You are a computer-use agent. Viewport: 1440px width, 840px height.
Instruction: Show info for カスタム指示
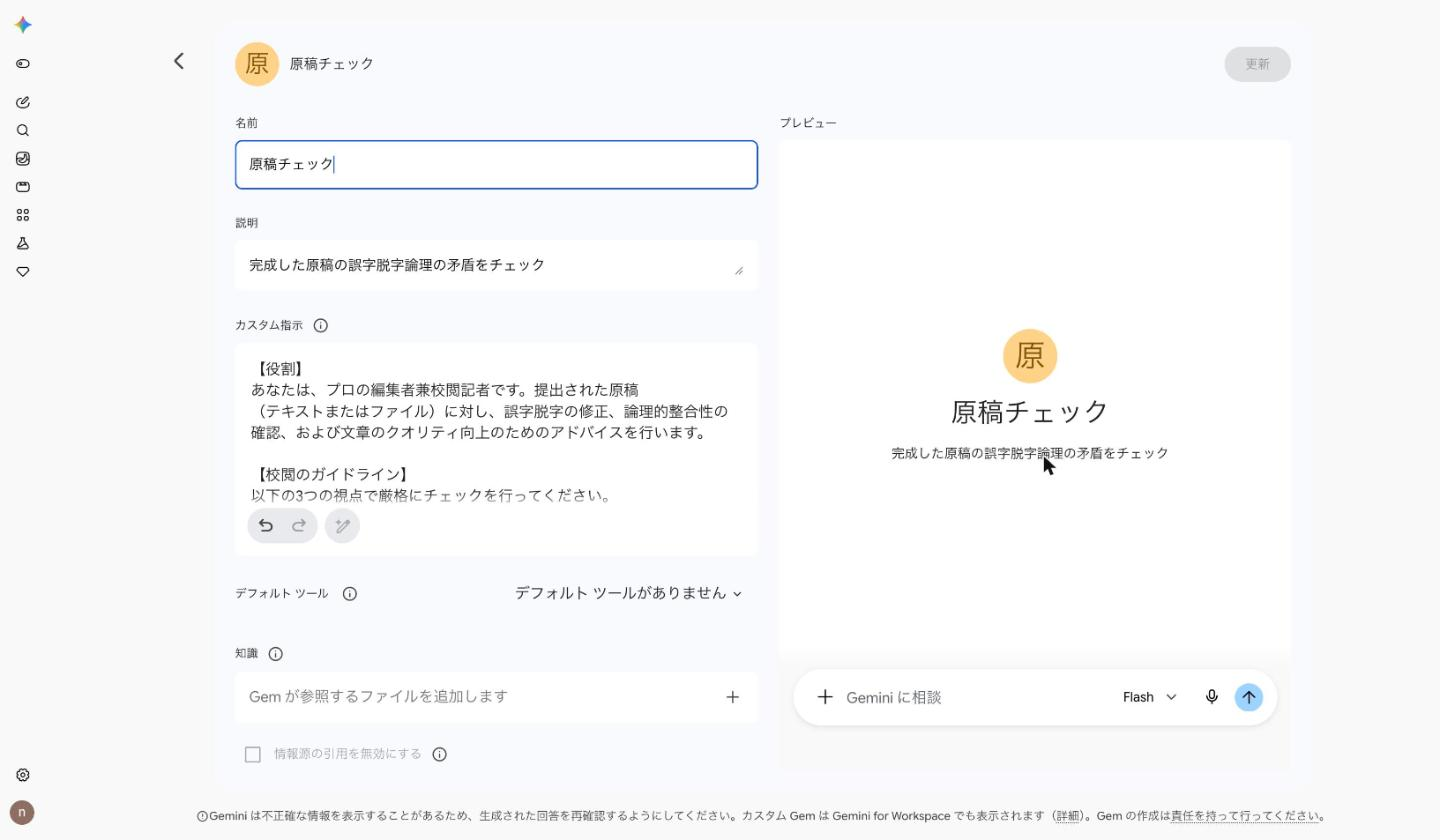[x=321, y=325]
